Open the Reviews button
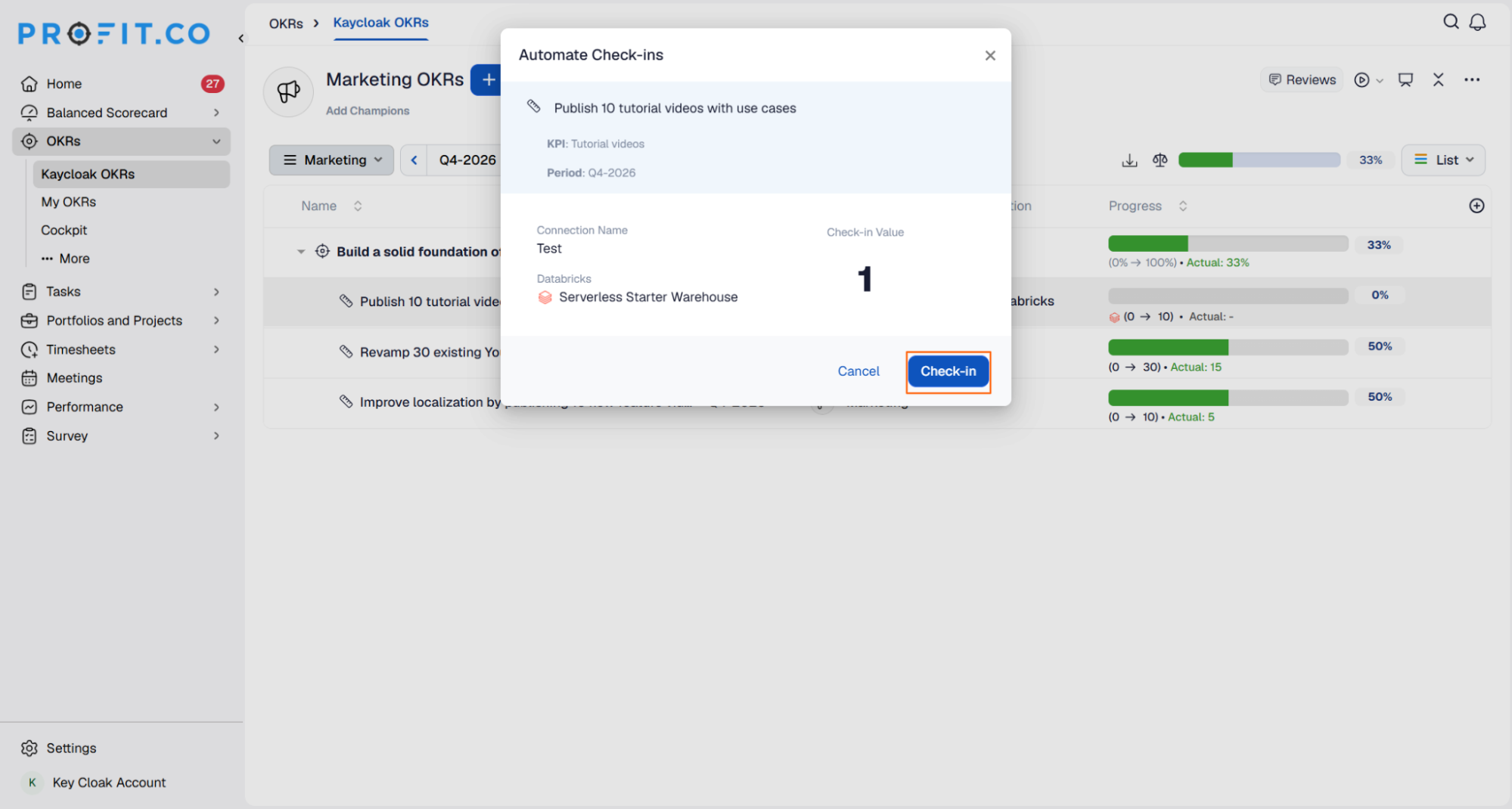The width and height of the screenshot is (1512, 809). click(x=1302, y=80)
